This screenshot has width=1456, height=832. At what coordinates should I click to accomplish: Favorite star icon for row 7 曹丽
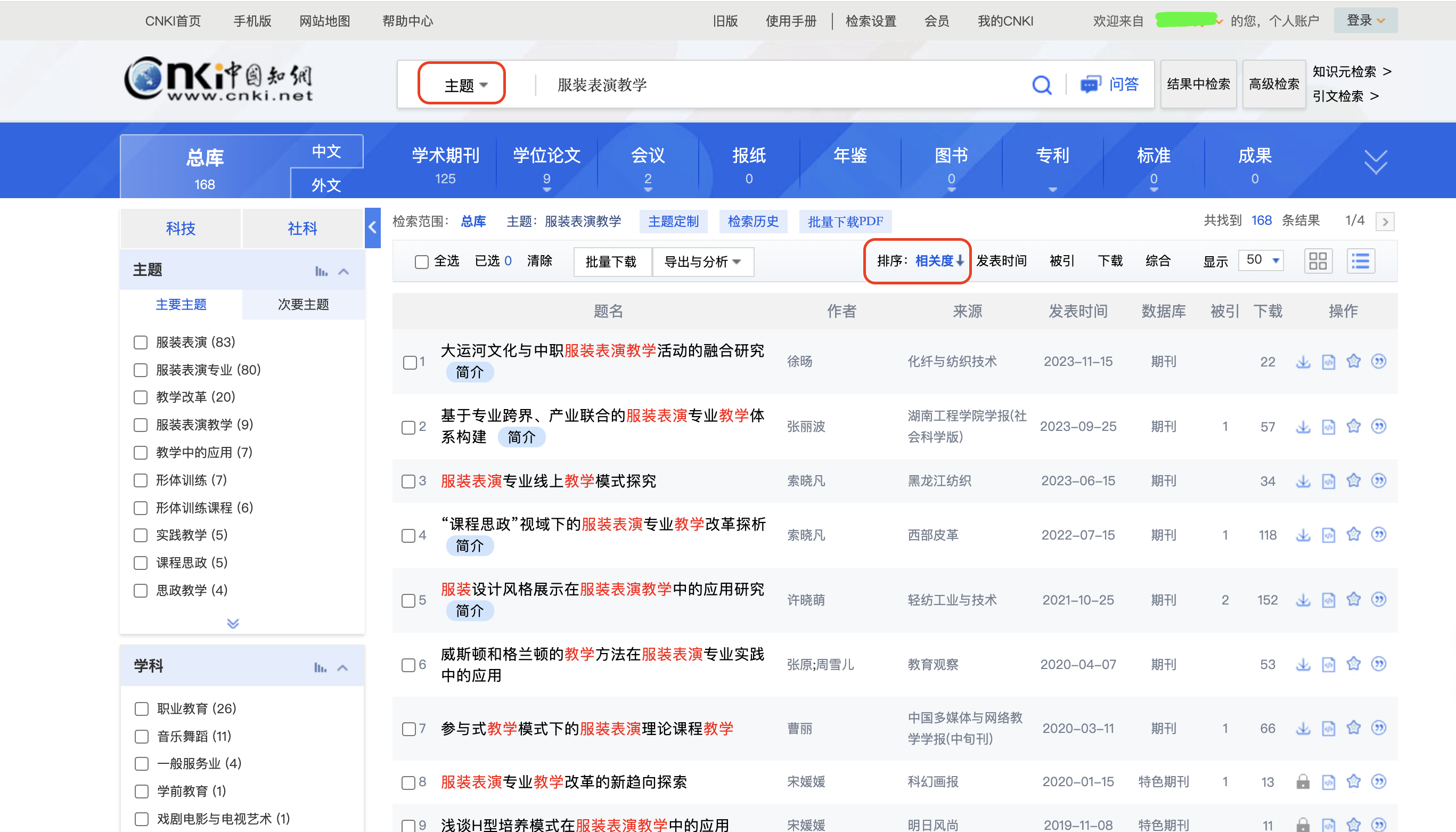coord(1354,728)
